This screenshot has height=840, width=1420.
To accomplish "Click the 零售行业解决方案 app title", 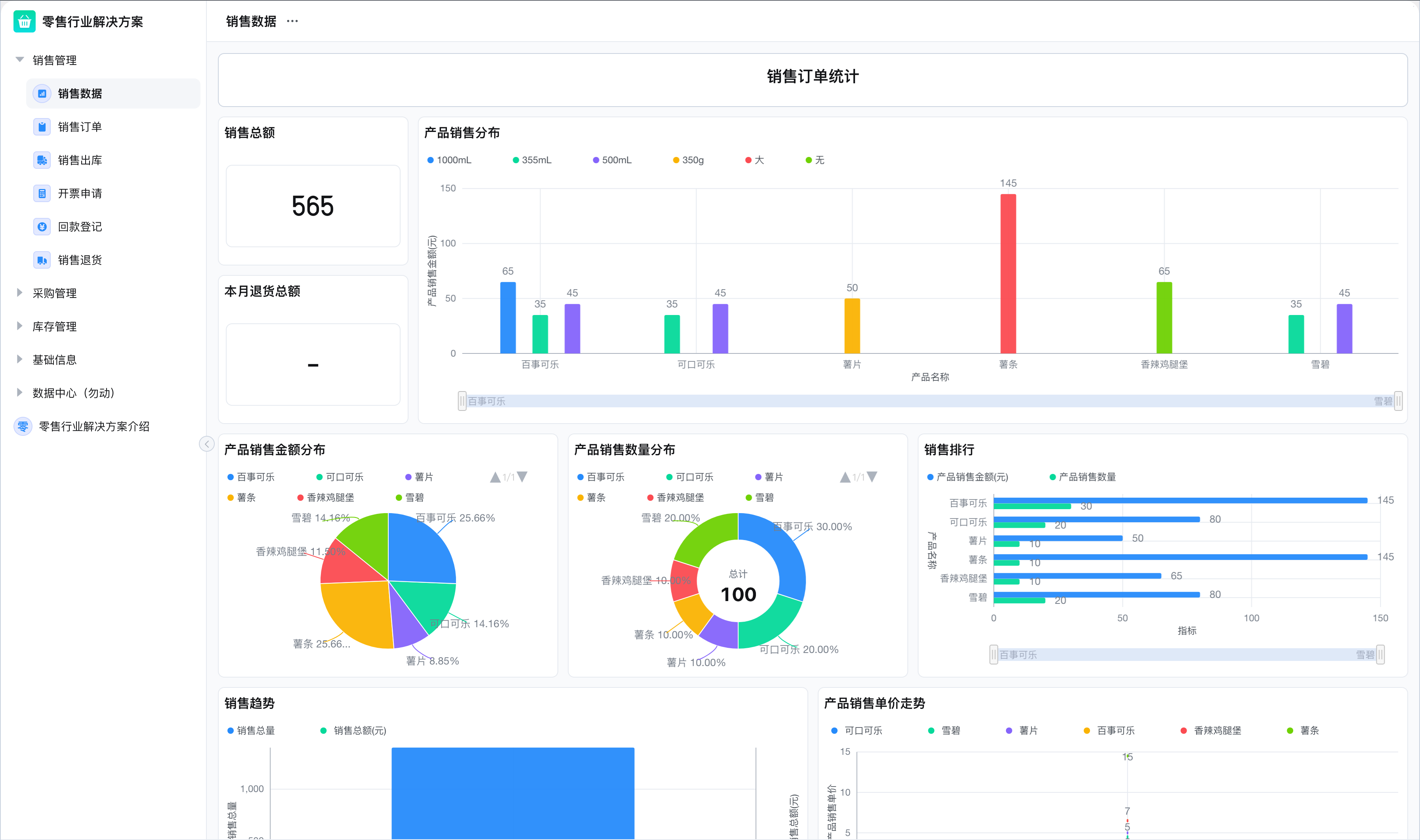I will [x=93, y=22].
